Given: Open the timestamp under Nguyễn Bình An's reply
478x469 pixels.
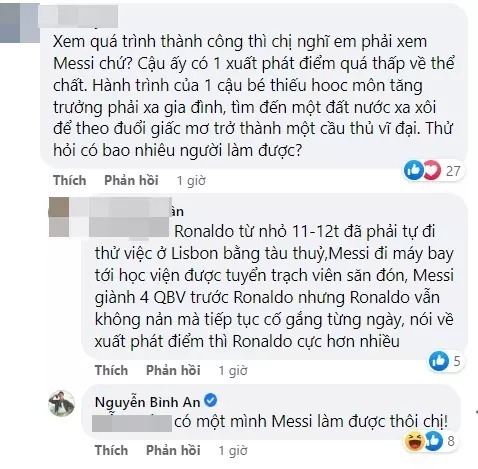Looking at the screenshot, I should point(233,451).
